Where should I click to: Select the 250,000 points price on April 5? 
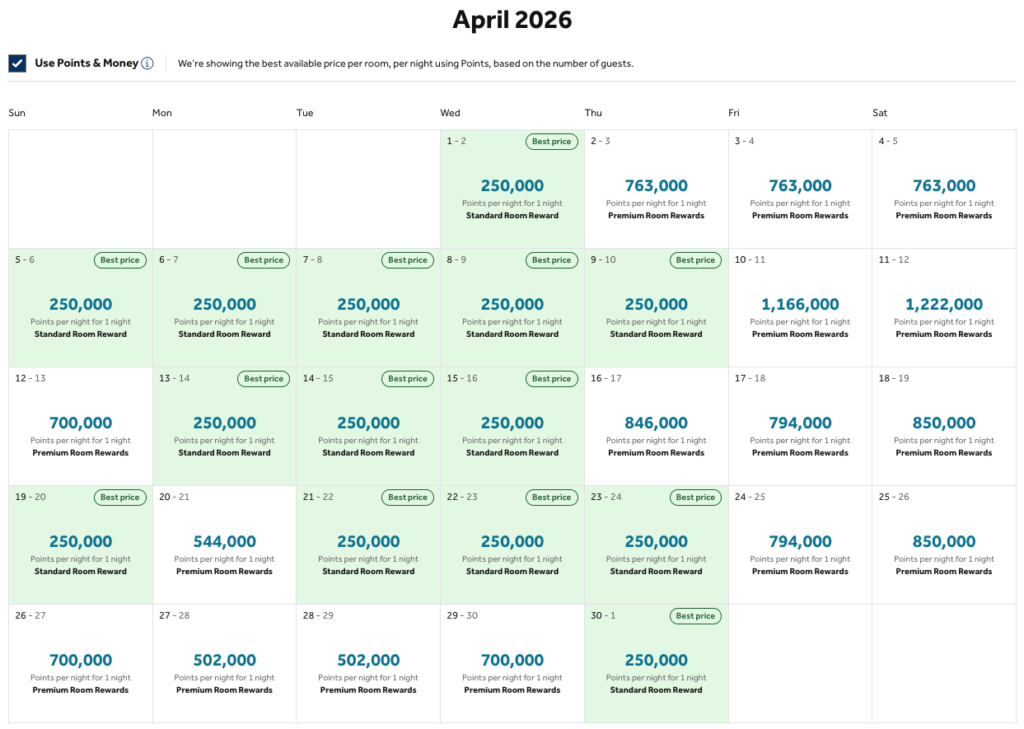(80, 304)
